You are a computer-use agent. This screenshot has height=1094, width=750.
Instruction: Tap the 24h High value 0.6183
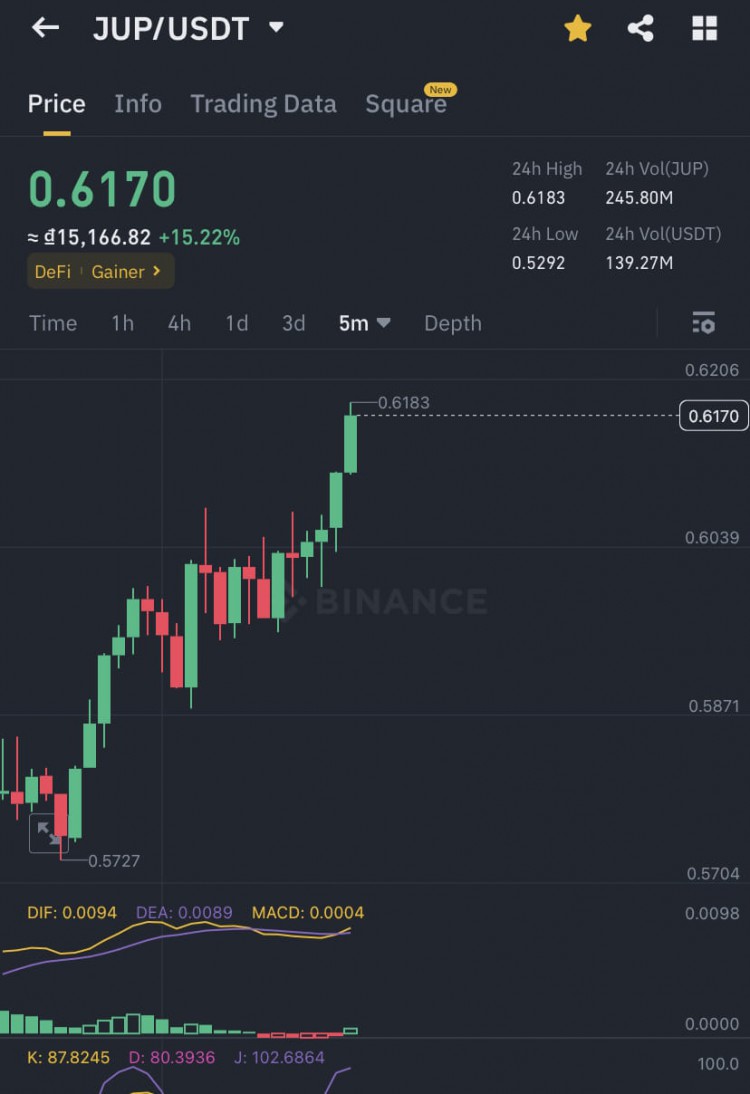point(538,197)
